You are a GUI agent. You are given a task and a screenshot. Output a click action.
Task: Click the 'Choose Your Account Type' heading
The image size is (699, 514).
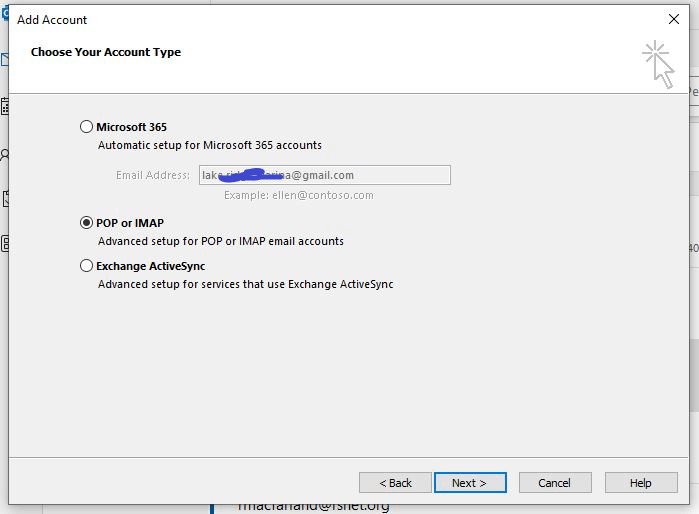[106, 52]
